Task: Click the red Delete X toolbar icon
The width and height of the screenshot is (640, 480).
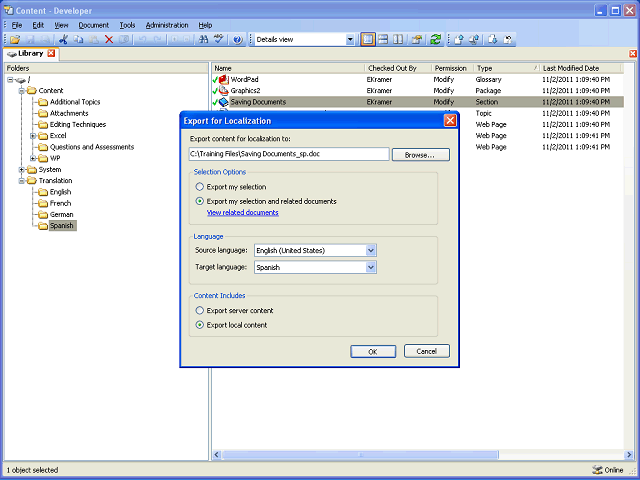Action: tap(109, 40)
